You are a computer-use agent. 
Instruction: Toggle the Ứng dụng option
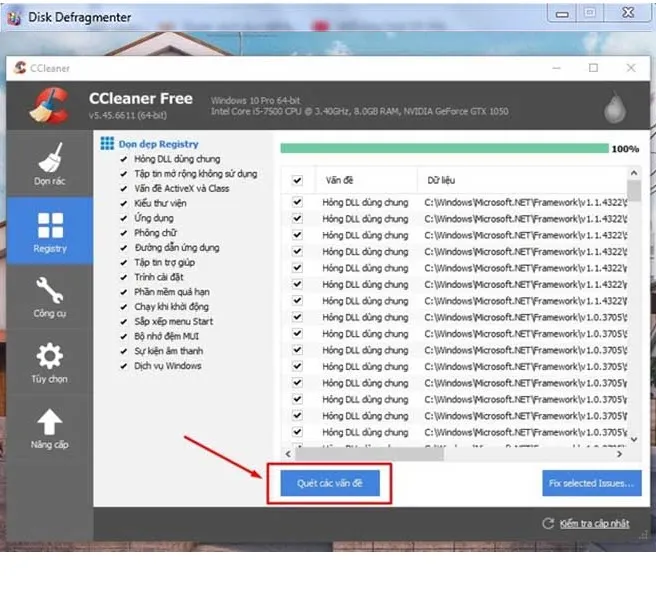point(123,218)
